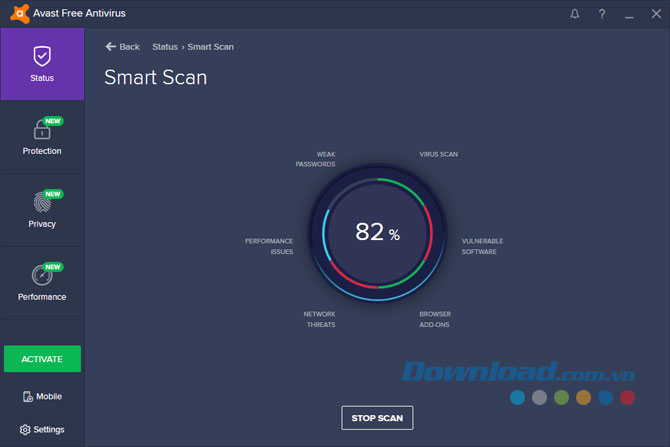Click the Avast Free Antivirus title text
Image resolution: width=670 pixels, height=447 pixels.
point(79,14)
